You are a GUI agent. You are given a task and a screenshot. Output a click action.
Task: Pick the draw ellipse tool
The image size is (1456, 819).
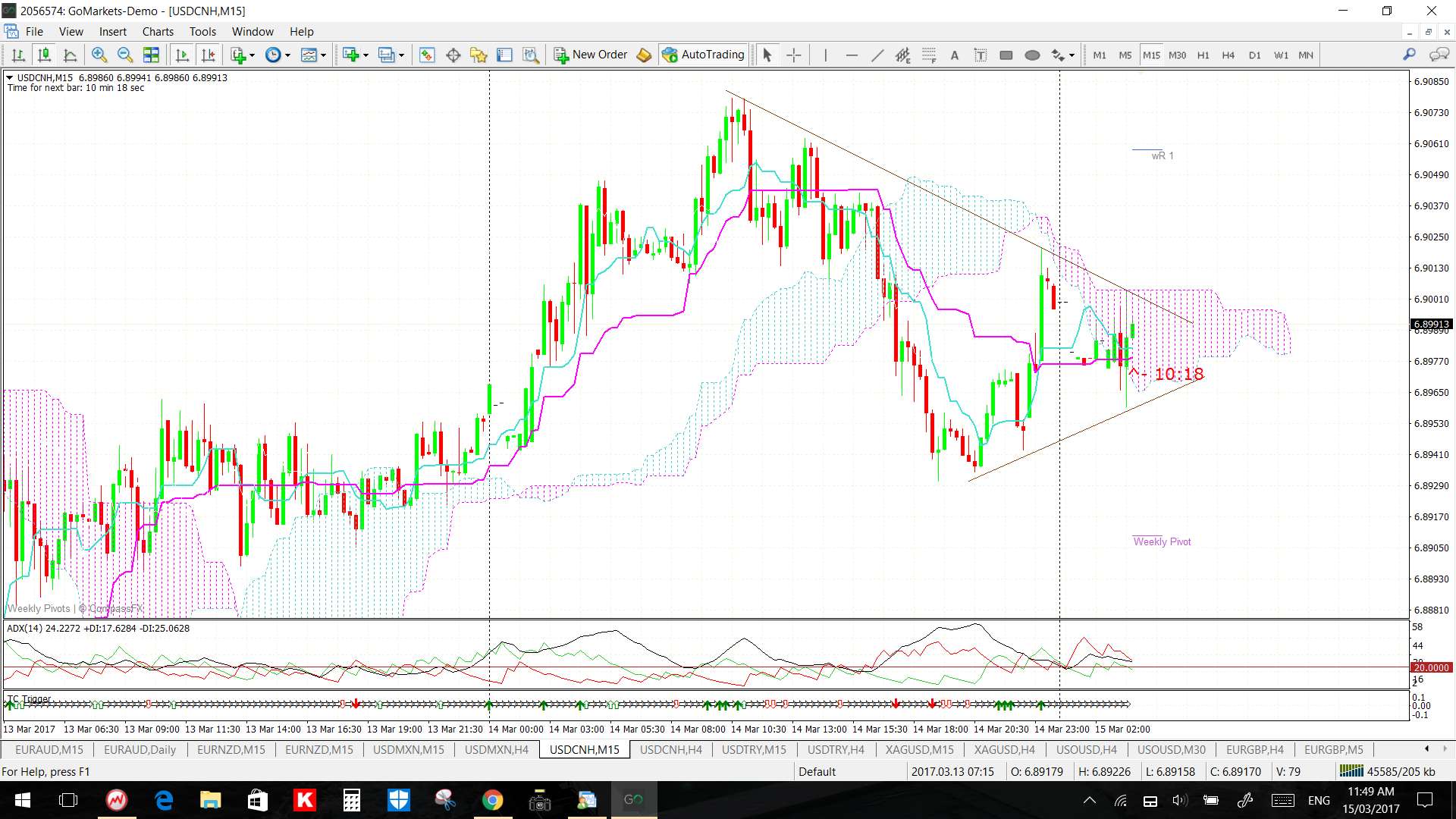[1031, 55]
